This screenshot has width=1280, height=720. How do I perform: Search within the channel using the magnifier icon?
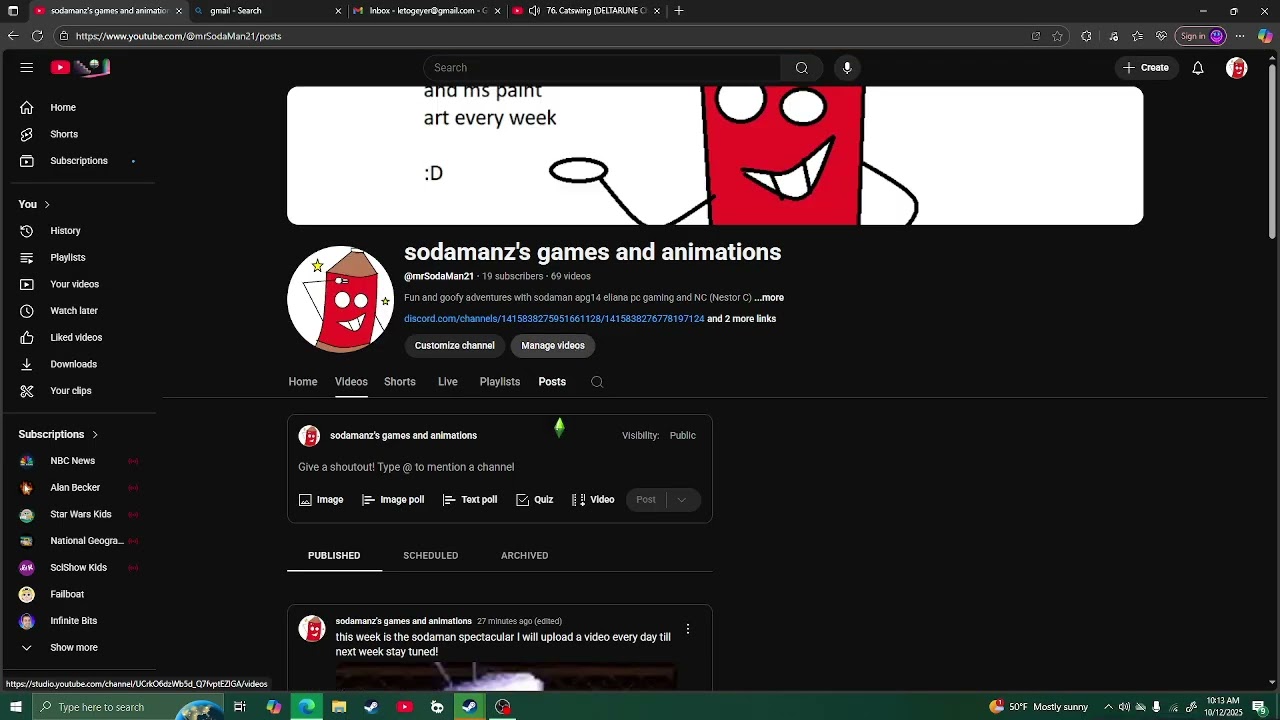click(597, 382)
